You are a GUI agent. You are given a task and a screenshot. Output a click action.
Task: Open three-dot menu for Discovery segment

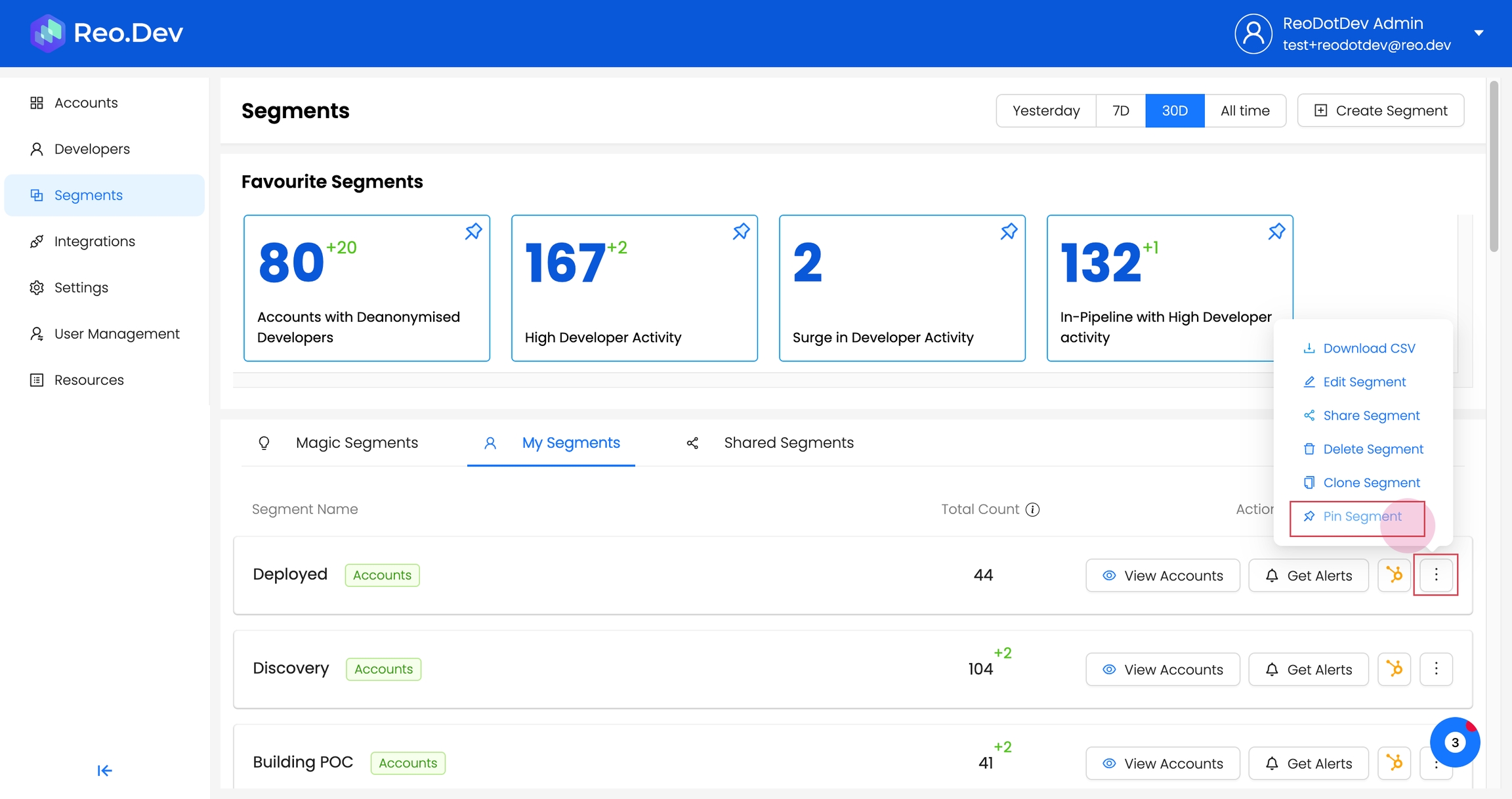(x=1436, y=669)
